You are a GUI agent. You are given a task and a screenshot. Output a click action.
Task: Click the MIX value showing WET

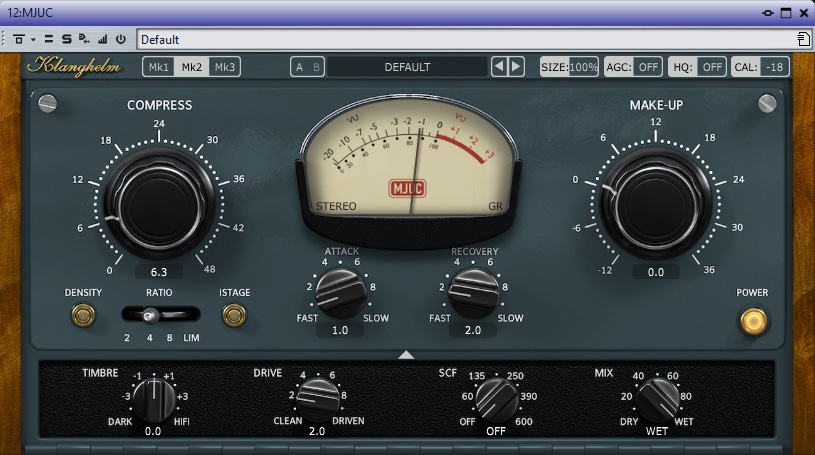click(x=657, y=431)
